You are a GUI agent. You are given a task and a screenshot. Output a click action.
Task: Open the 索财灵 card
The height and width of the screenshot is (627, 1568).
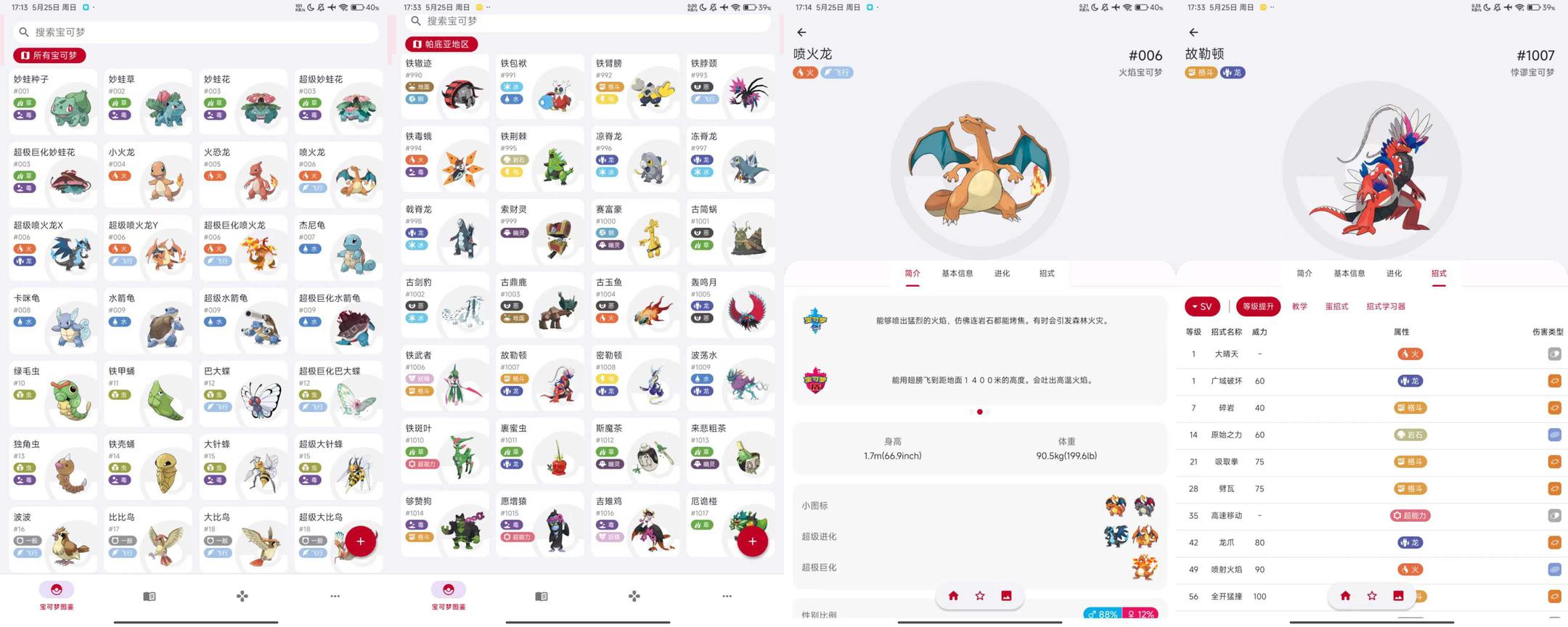(540, 232)
